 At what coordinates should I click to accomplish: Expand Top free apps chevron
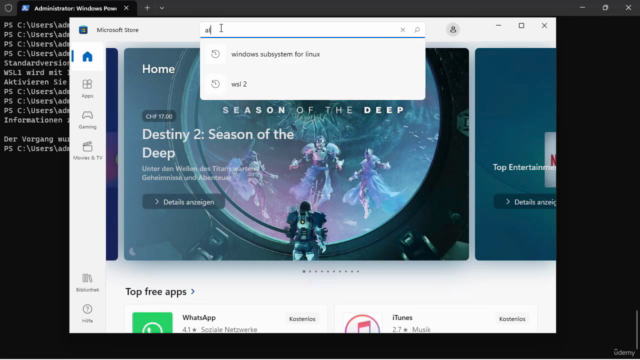(193, 291)
